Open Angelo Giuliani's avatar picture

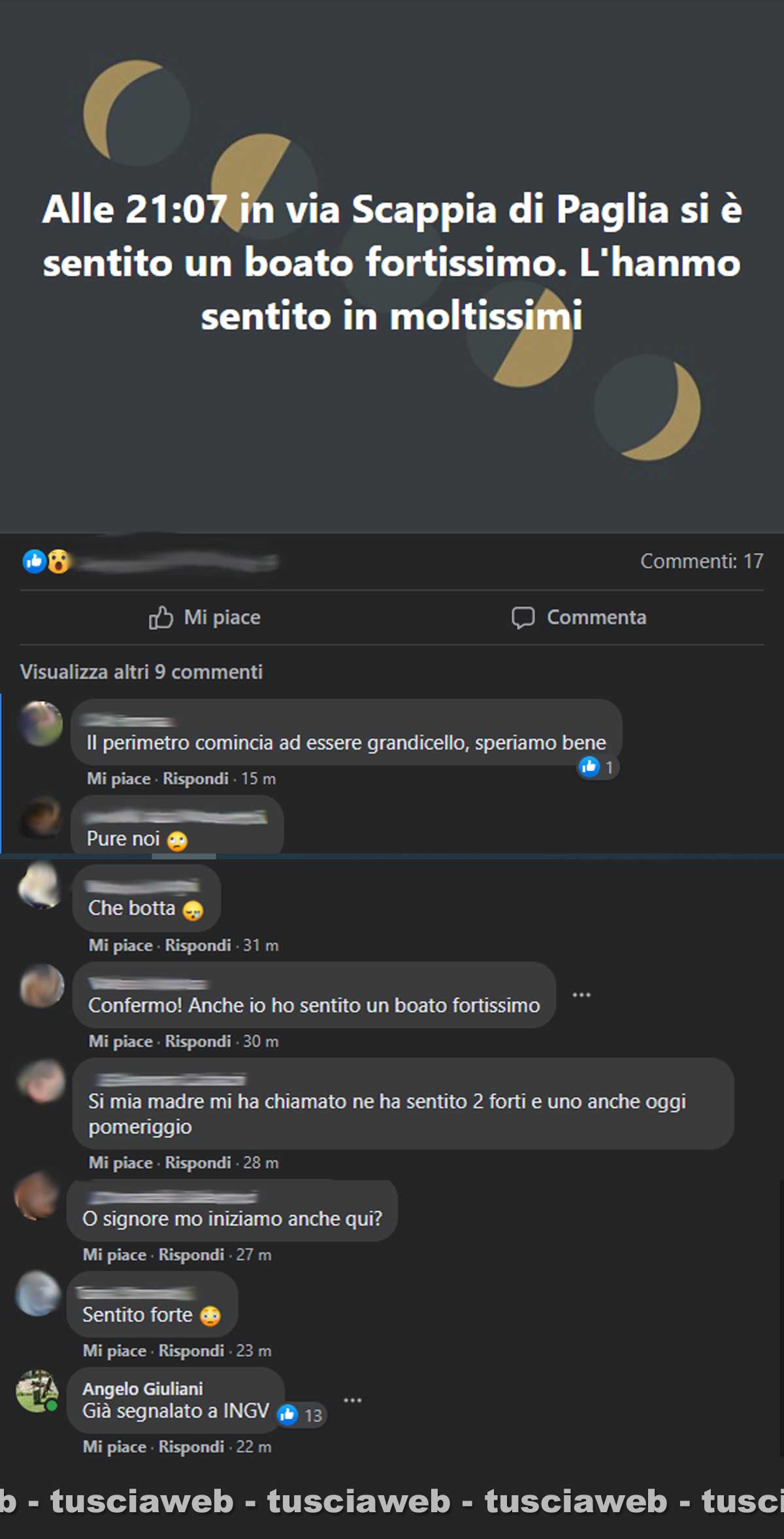(x=37, y=1391)
